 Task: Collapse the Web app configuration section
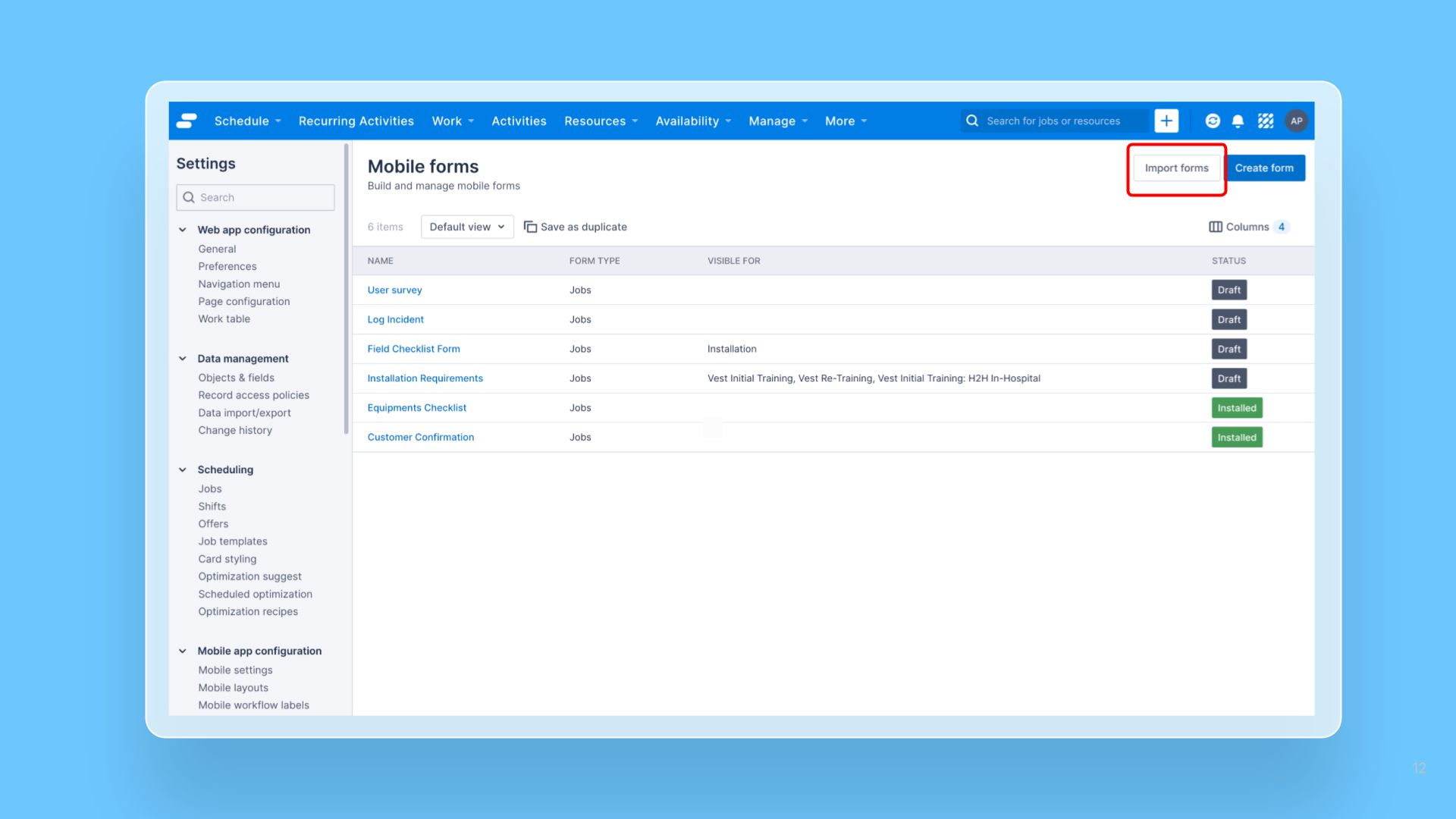pos(183,230)
